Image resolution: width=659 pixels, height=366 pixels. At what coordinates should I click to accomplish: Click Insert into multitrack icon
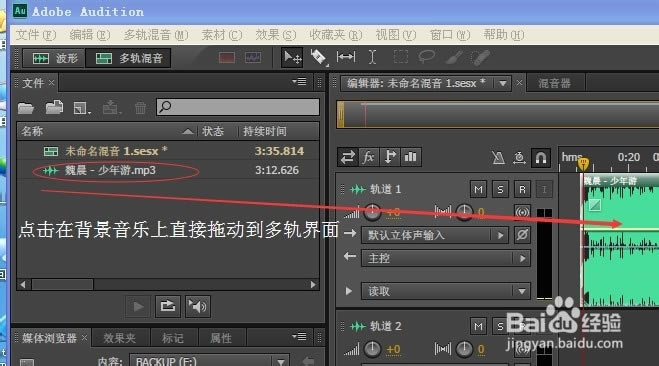(112, 108)
